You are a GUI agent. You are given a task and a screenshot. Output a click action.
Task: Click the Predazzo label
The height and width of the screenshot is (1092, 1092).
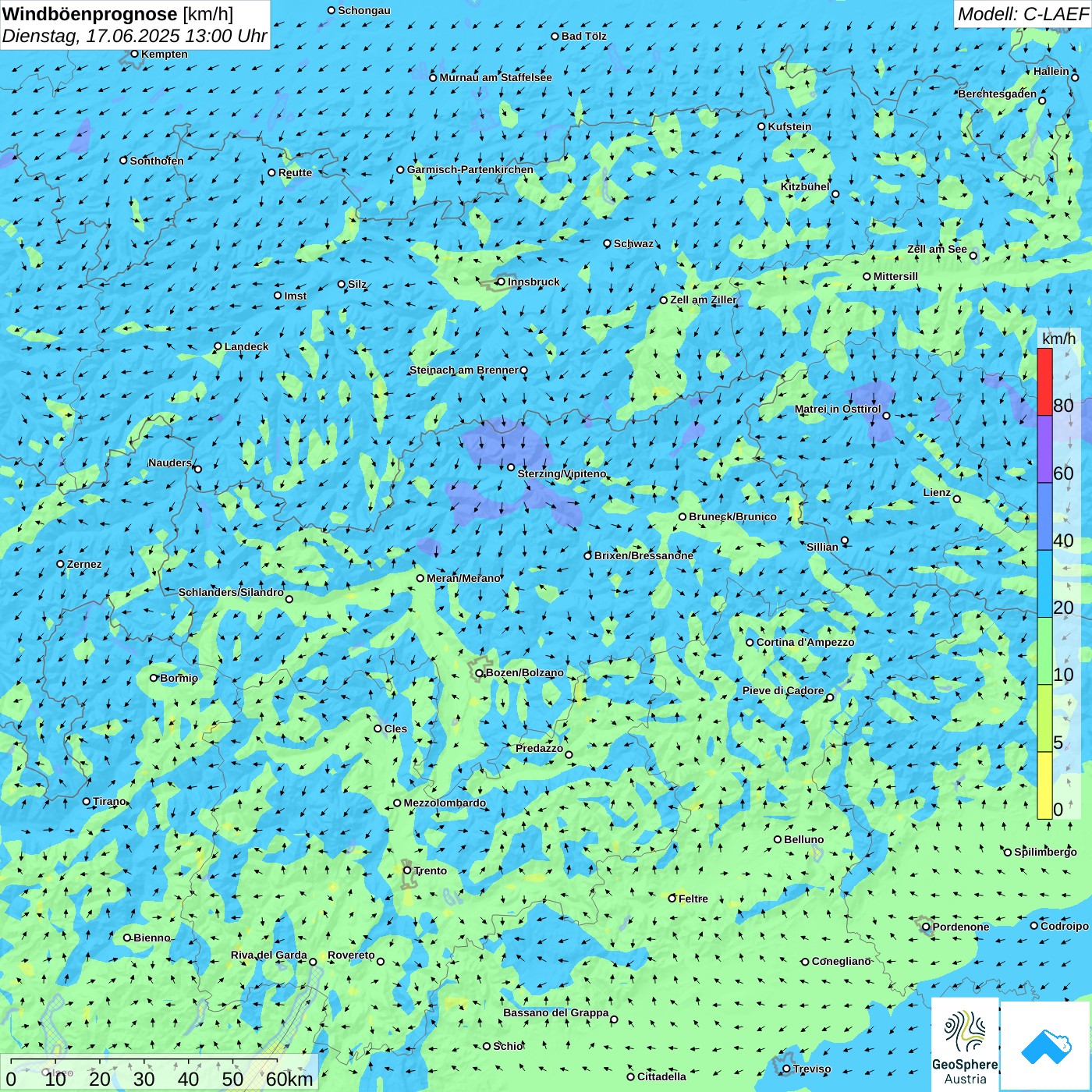point(539,748)
